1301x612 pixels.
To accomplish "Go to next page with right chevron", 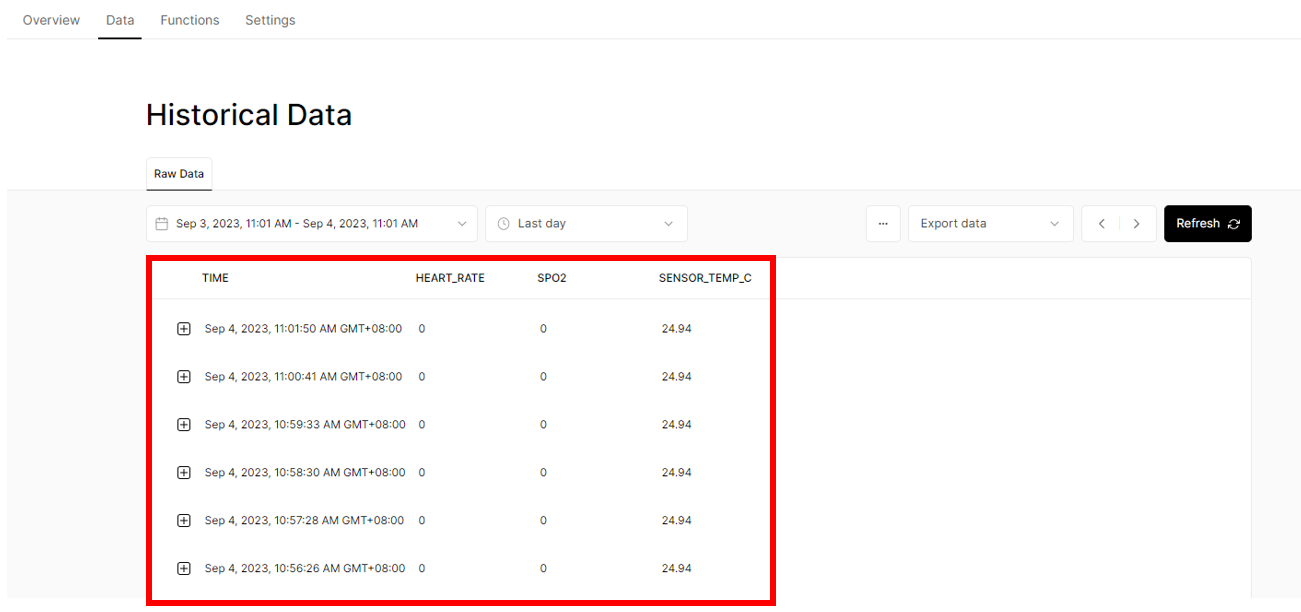I will pyautogui.click(x=1137, y=224).
